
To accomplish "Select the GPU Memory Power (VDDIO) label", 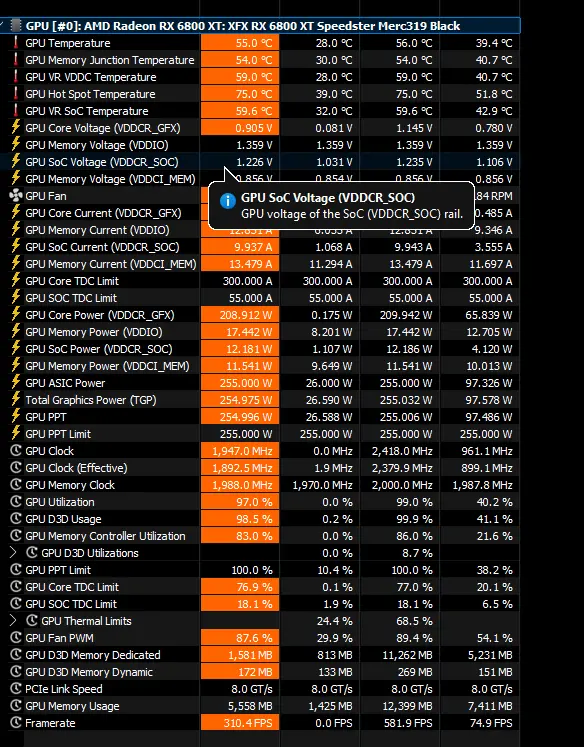I will tap(94, 332).
